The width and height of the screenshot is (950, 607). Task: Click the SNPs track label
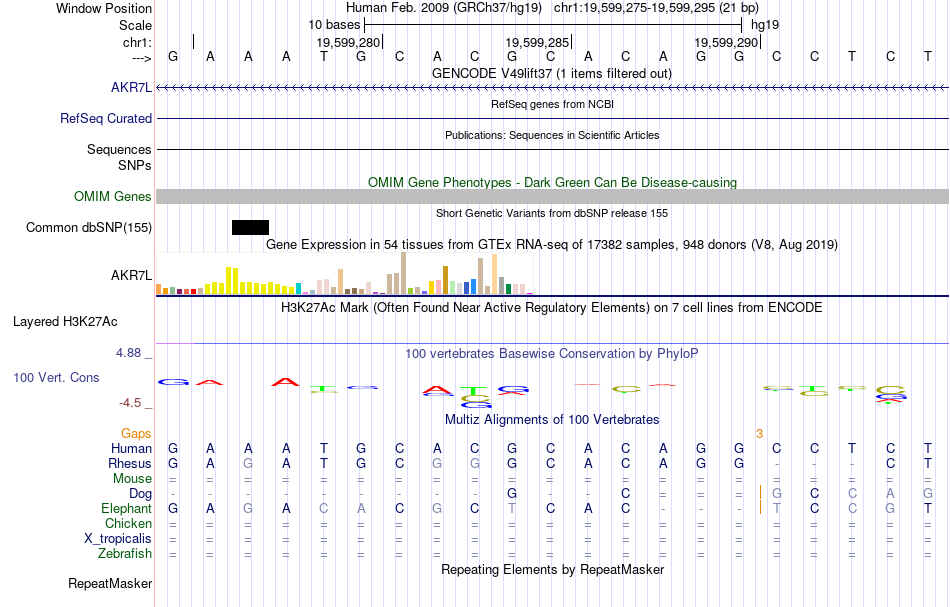pos(135,165)
